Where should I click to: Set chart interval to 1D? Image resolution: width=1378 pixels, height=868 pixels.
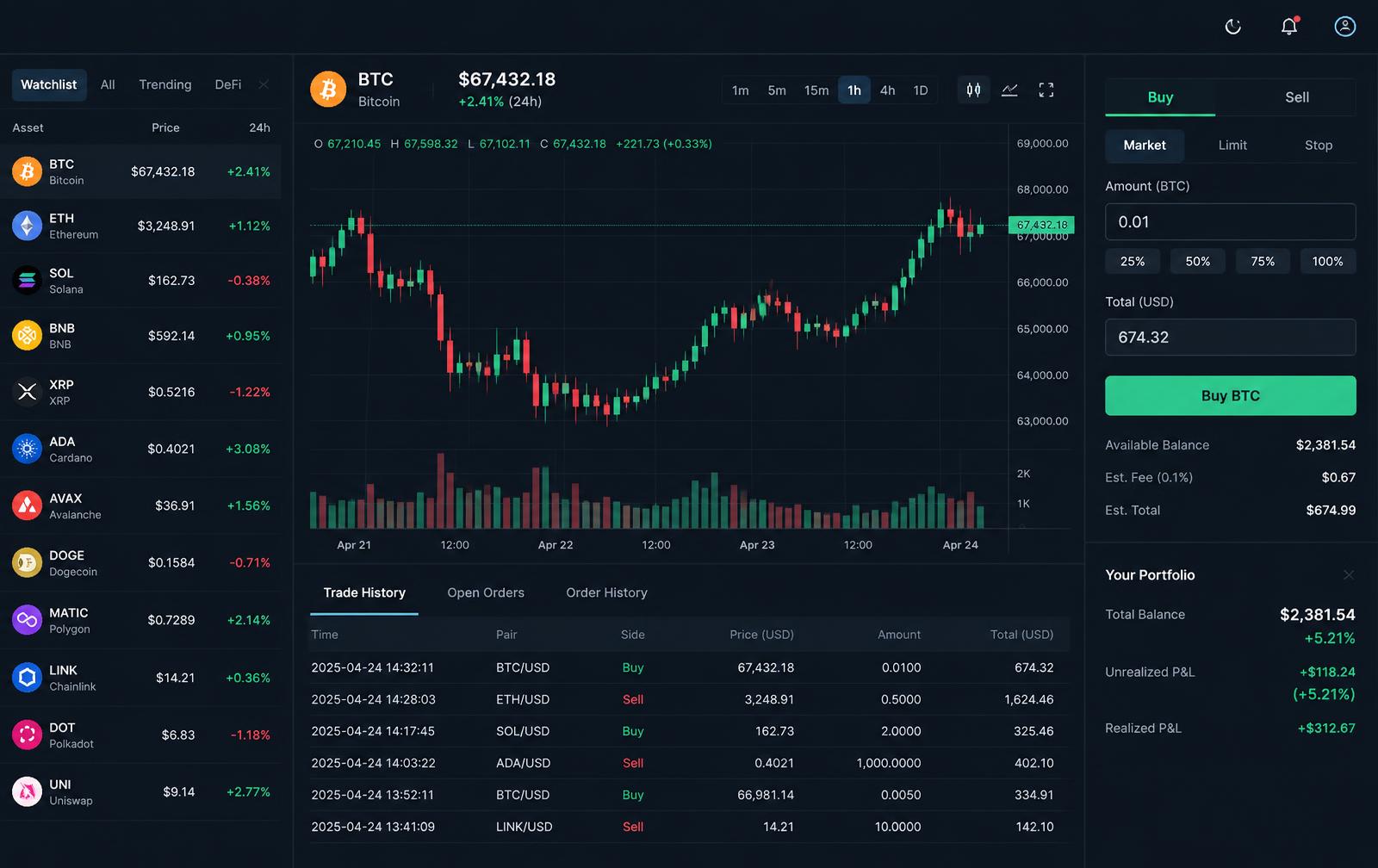921,90
